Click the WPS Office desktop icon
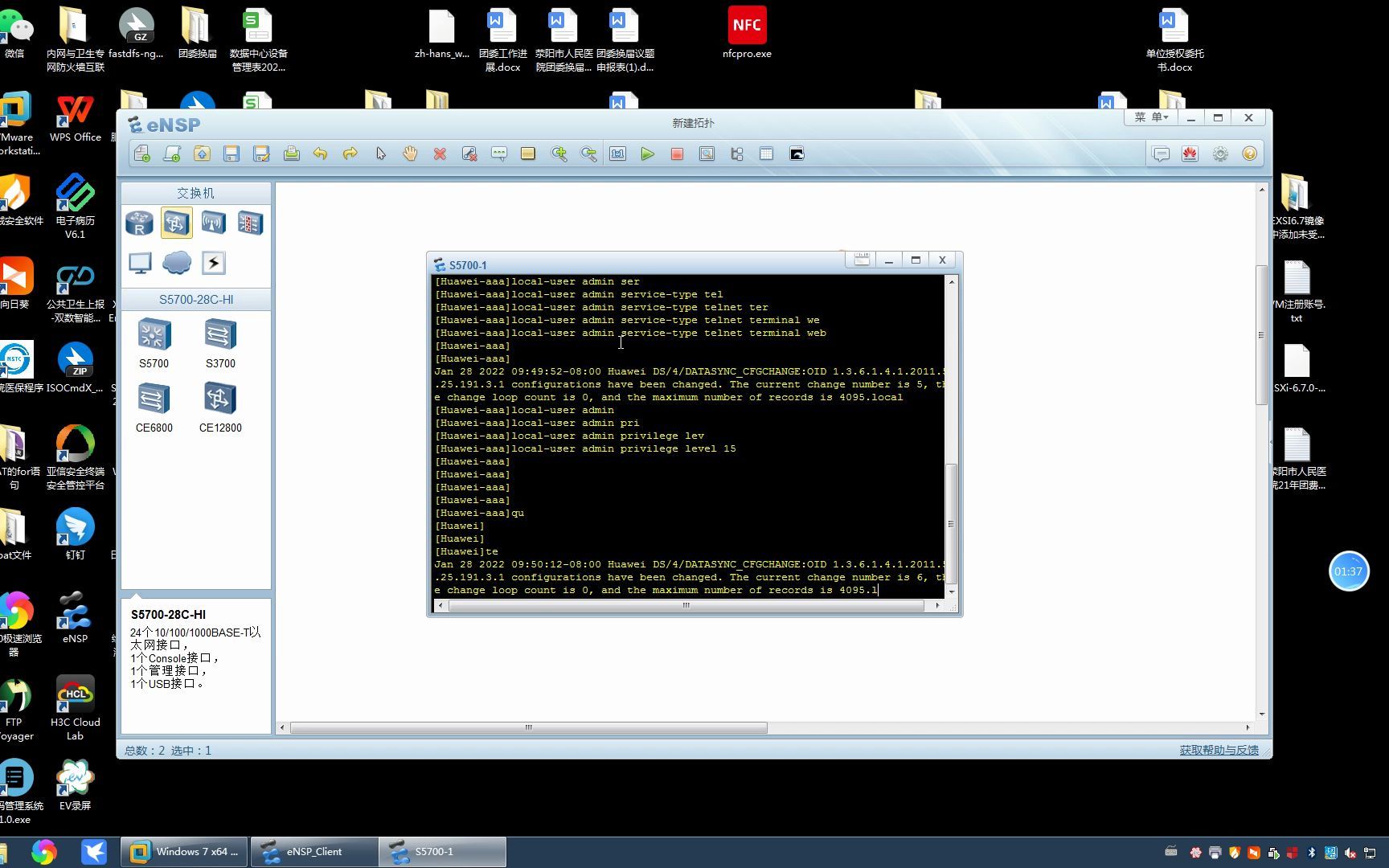 pyautogui.click(x=75, y=118)
